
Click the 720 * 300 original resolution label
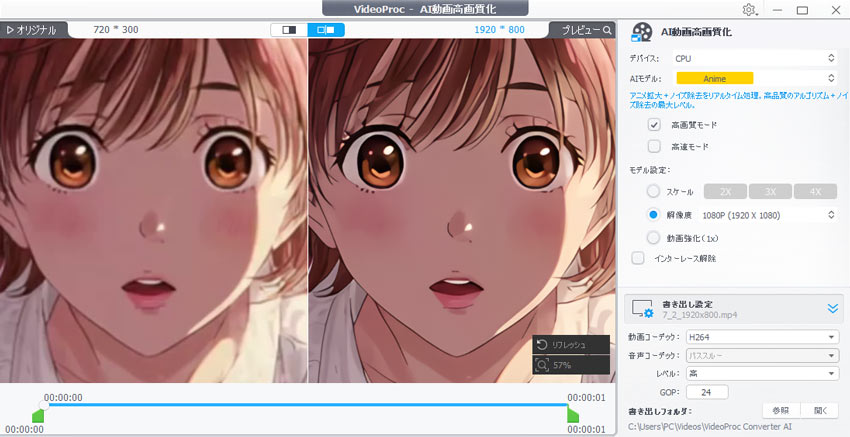(x=115, y=30)
